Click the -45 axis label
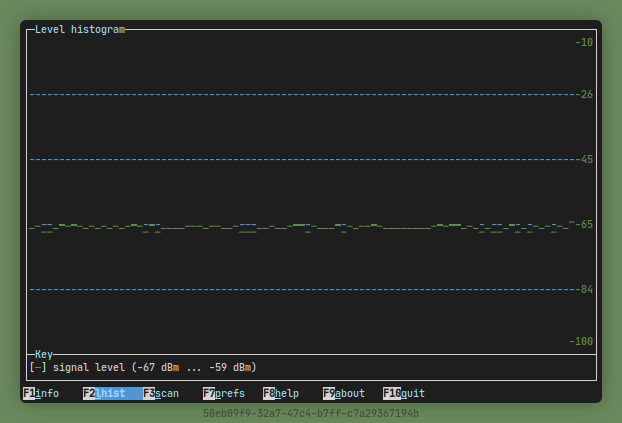622x423 pixels. click(x=584, y=159)
